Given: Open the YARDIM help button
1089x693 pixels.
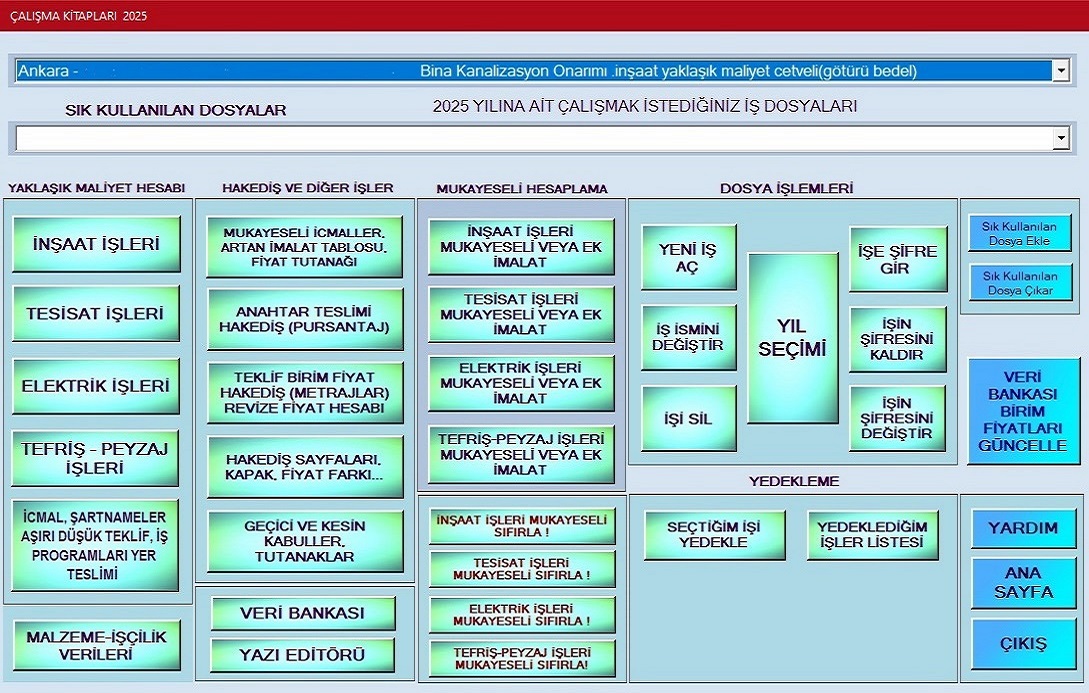Looking at the screenshot, I should 1023,528.
